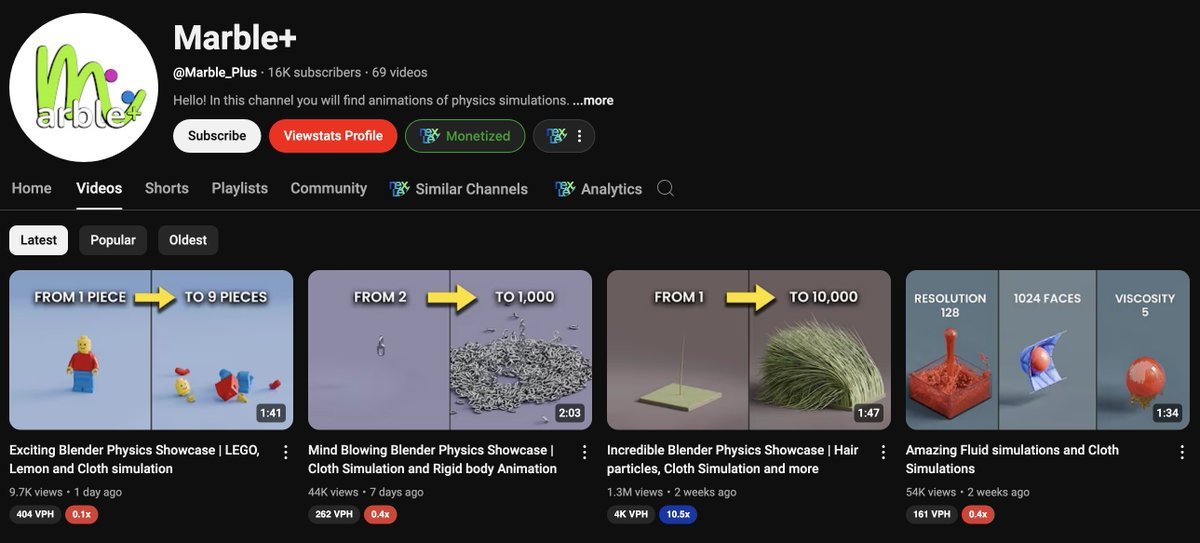This screenshot has height=543, width=1200.
Task: Open the Playlists tab
Action: [240, 188]
